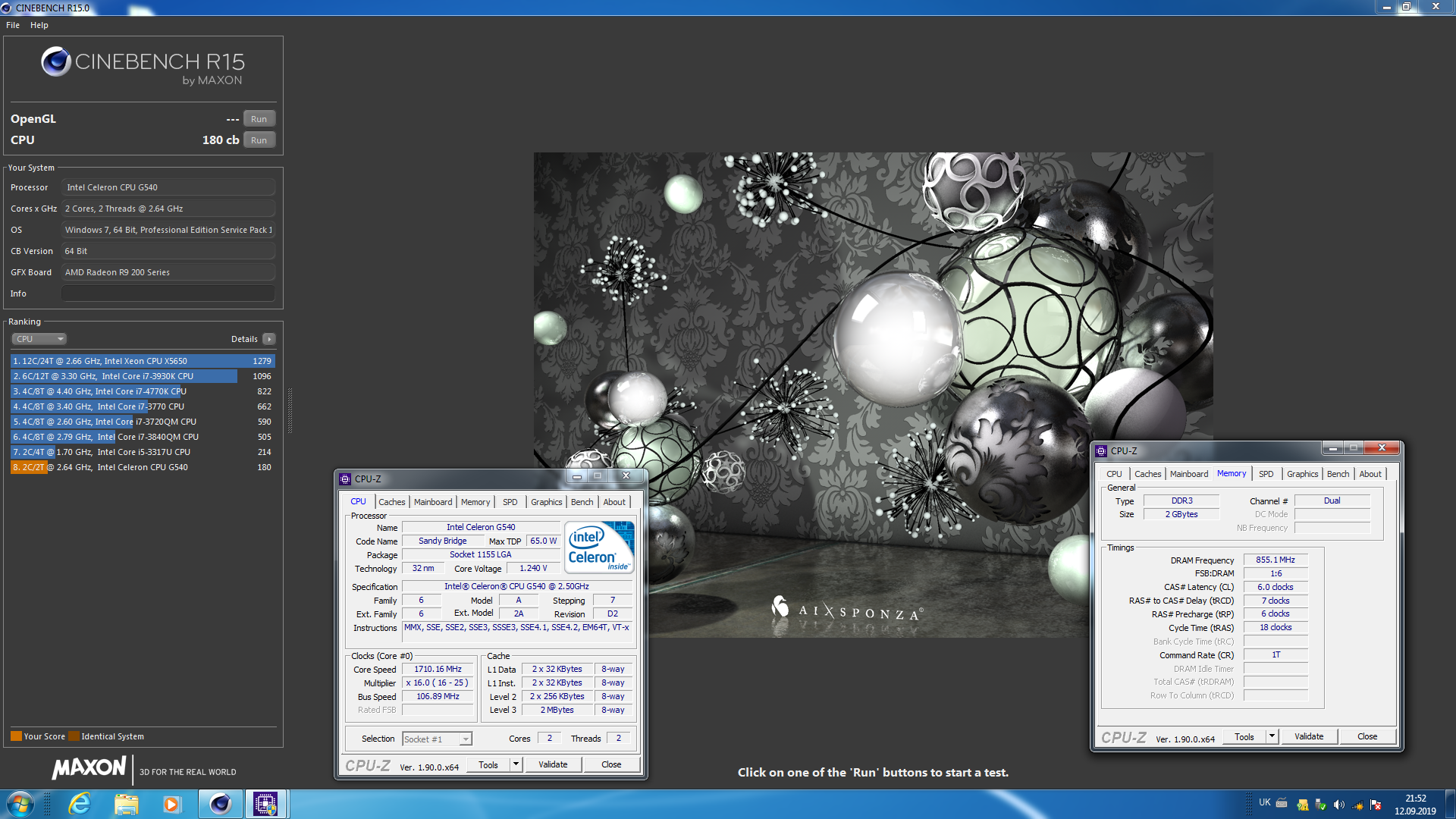Viewport: 1456px width, 819px height.
Task: Open Windows Media Player taskbar icon
Action: (172, 804)
